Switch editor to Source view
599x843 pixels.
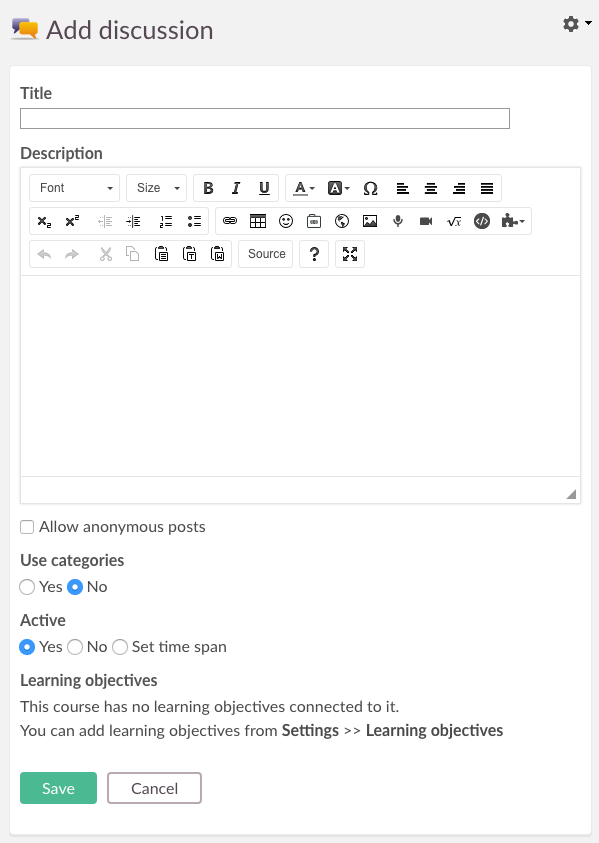pyautogui.click(x=267, y=254)
